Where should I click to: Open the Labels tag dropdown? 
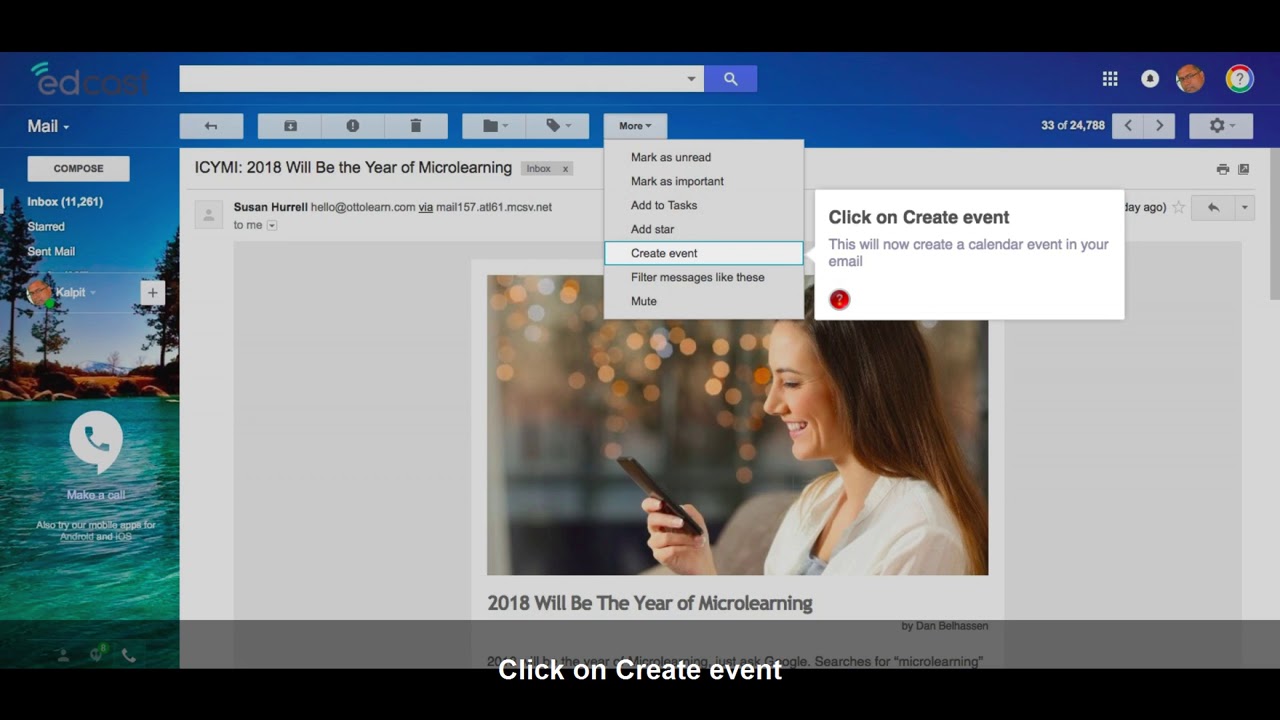[557, 126]
